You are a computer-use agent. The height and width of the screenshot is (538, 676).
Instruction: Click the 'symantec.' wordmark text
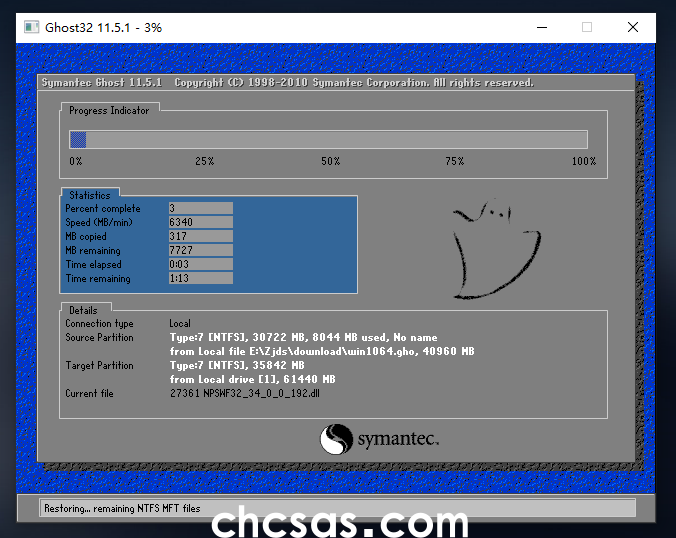tap(398, 440)
